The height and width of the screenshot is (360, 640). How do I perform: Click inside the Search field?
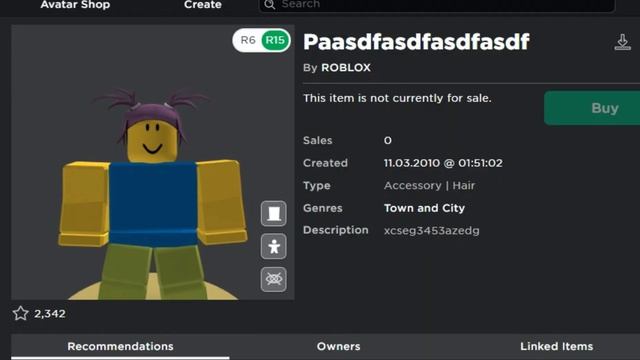point(437,5)
